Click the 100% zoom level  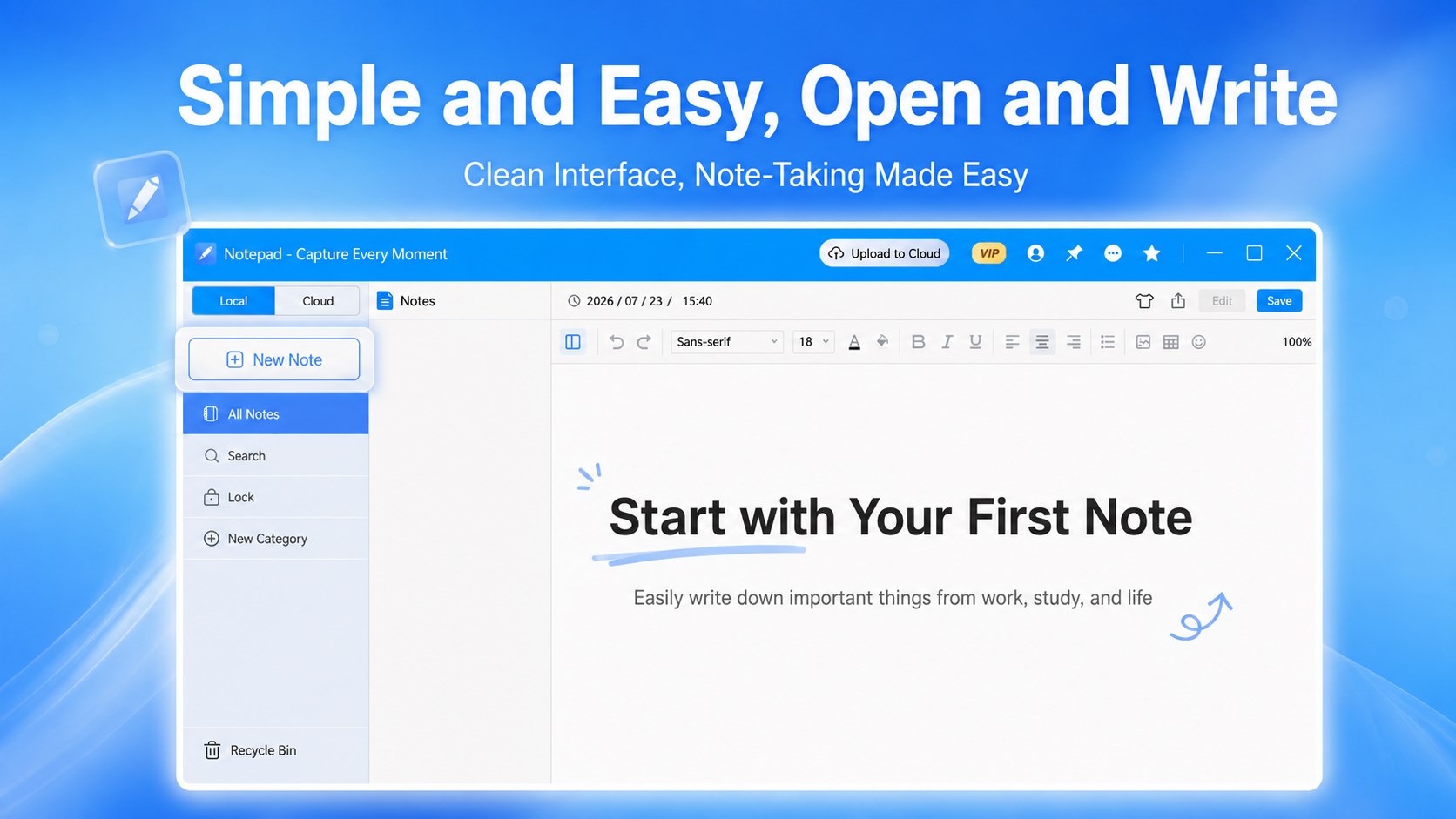tap(1297, 342)
